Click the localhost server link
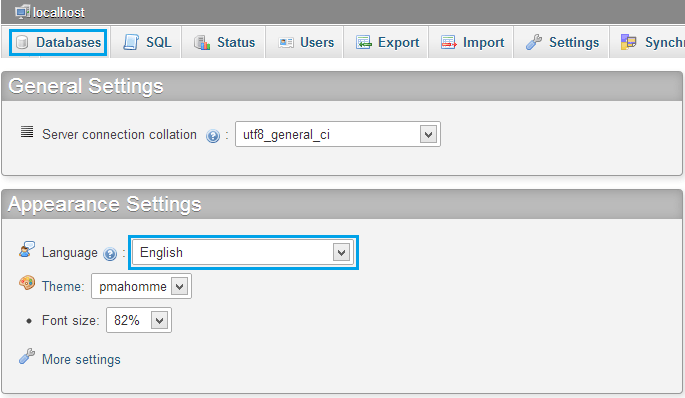Image resolution: width=685 pixels, height=398 pixels. point(59,13)
